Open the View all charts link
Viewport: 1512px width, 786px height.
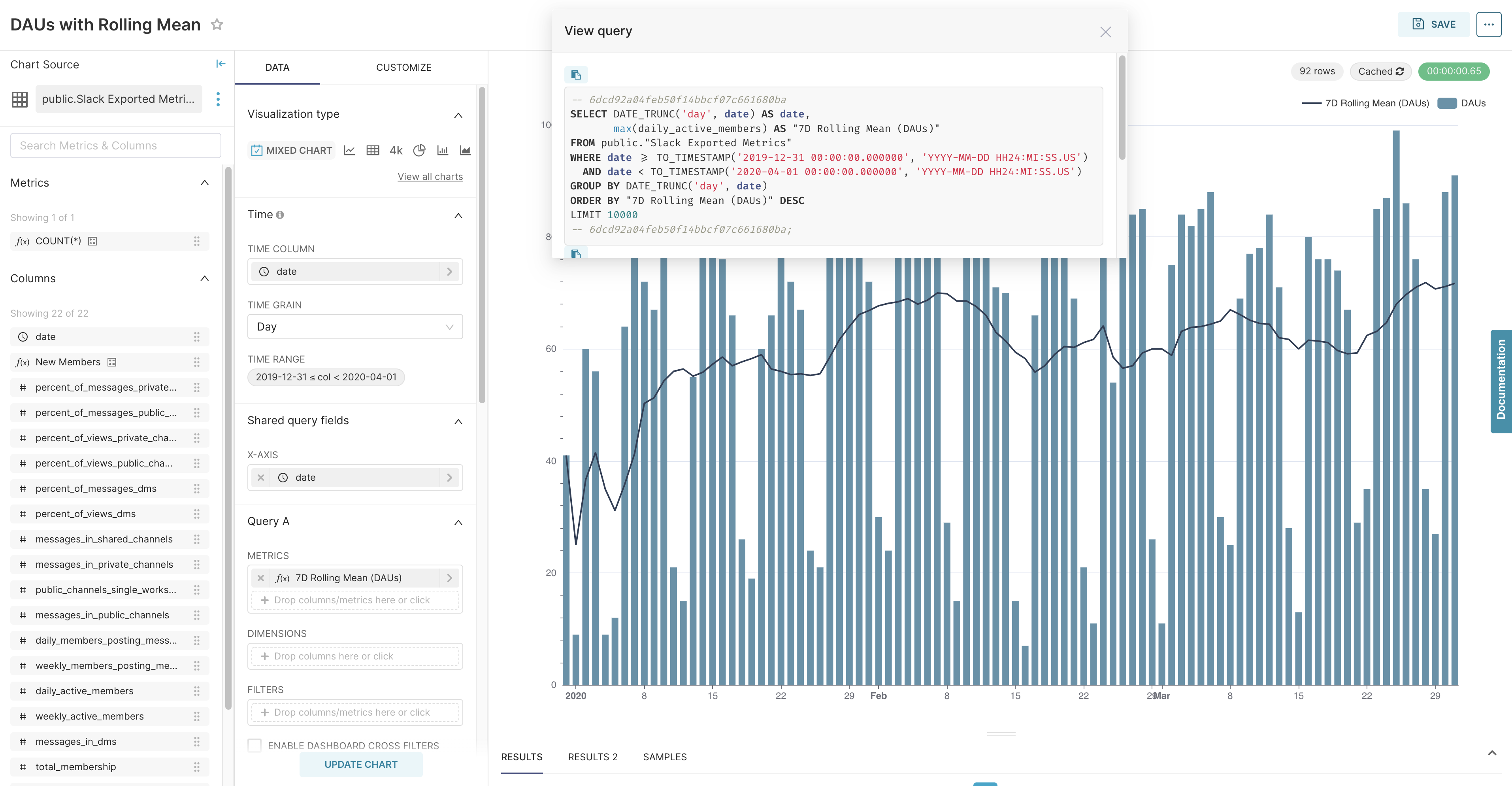coord(430,176)
